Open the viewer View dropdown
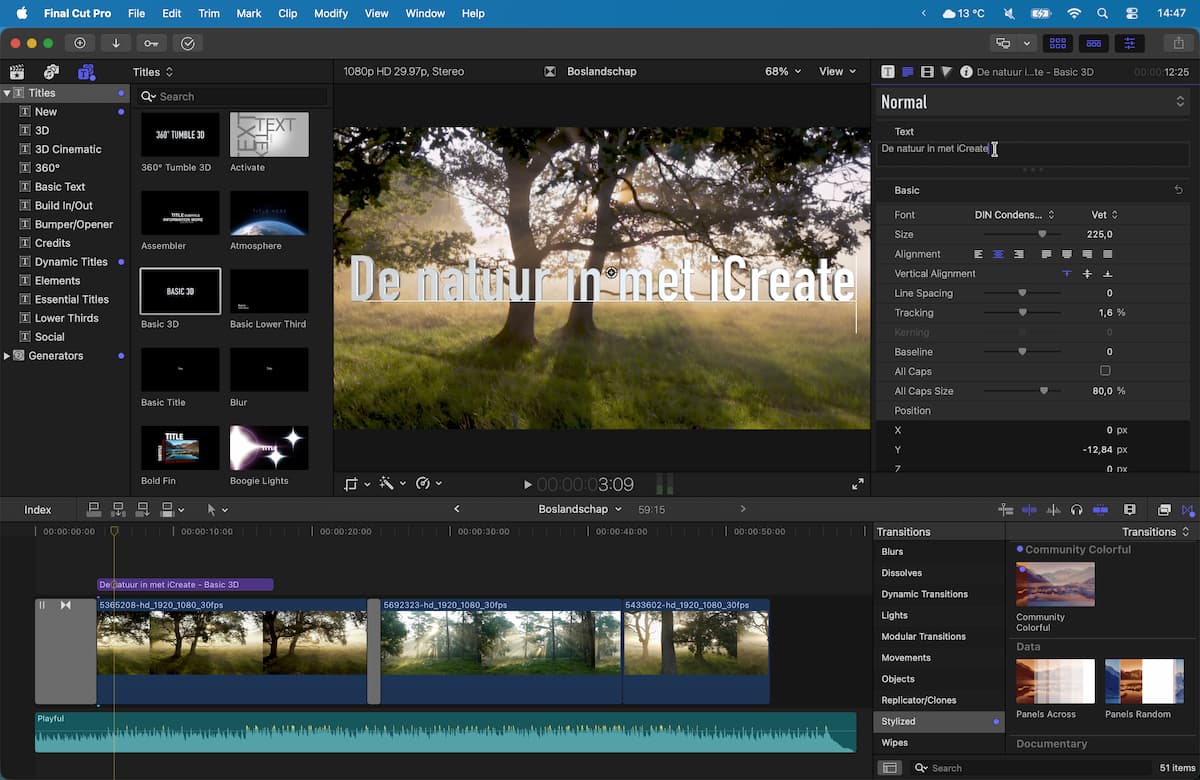Image resolution: width=1200 pixels, height=780 pixels. pos(837,72)
